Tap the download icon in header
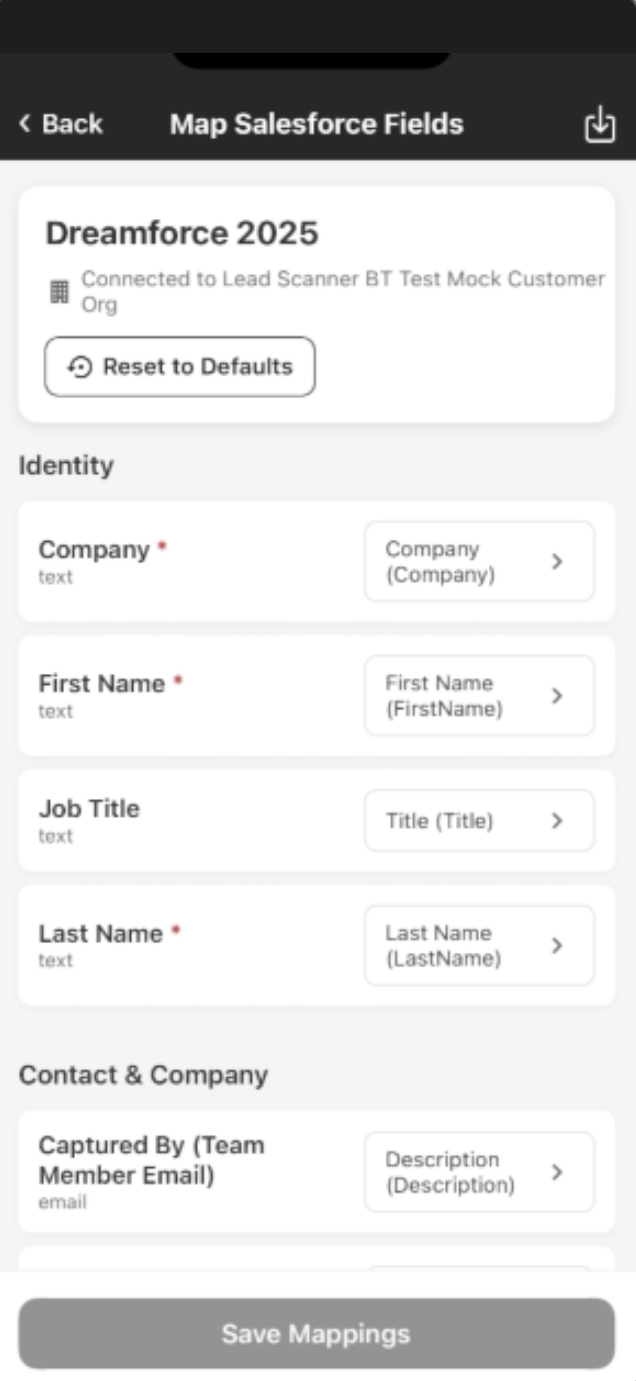This screenshot has width=636, height=1381. pyautogui.click(x=599, y=124)
